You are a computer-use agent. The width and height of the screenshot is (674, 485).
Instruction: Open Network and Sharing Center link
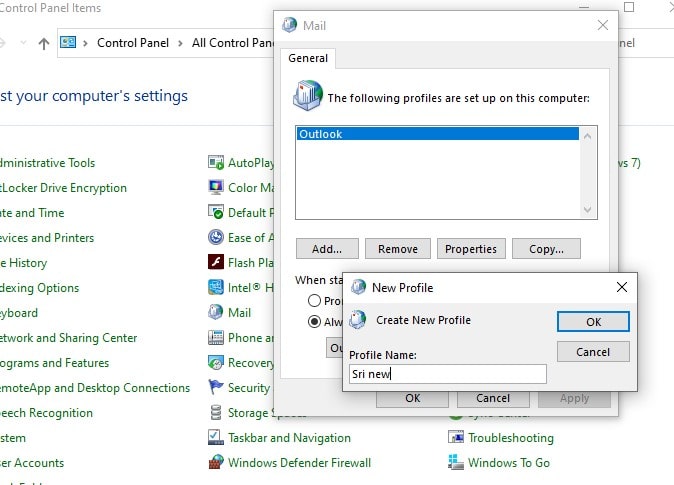(68, 338)
